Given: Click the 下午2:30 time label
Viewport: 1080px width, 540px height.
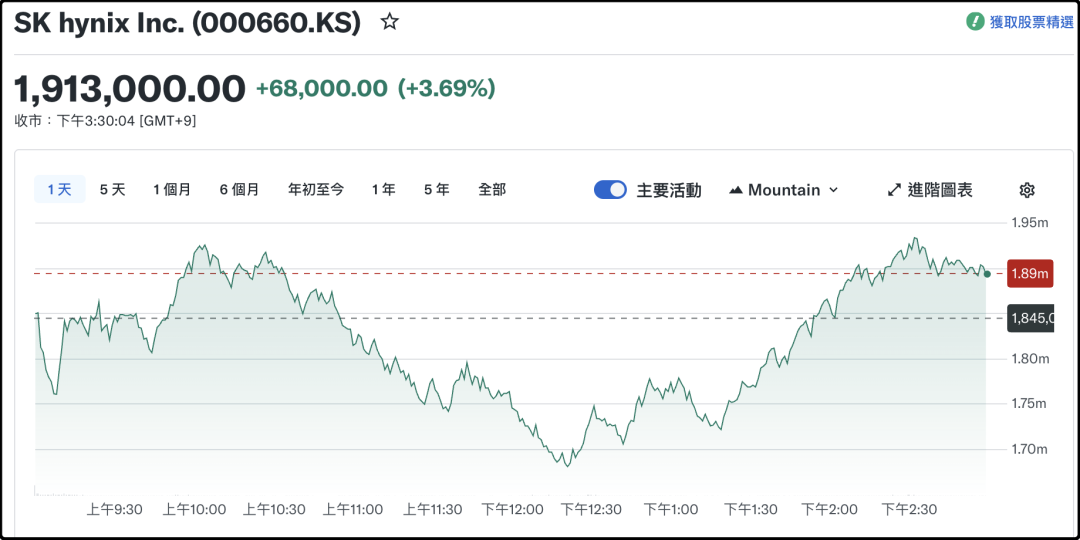Looking at the screenshot, I should tap(910, 510).
